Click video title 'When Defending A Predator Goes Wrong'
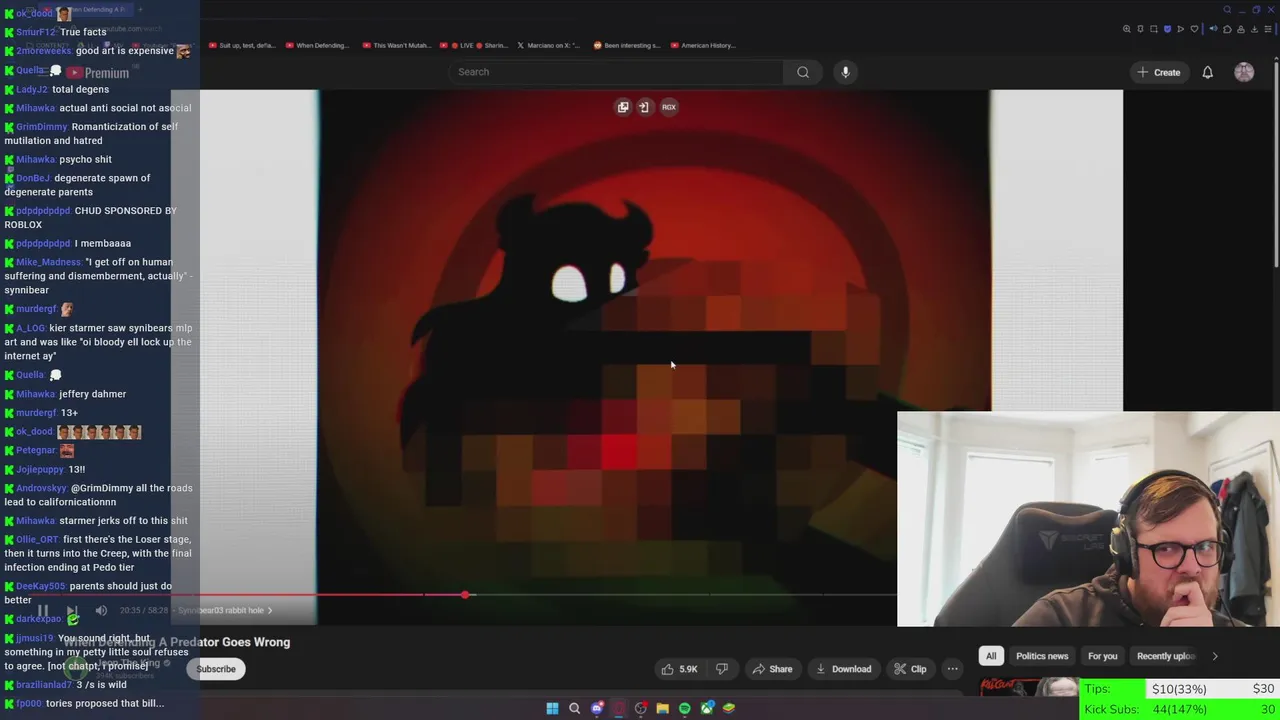 pyautogui.click(x=177, y=642)
